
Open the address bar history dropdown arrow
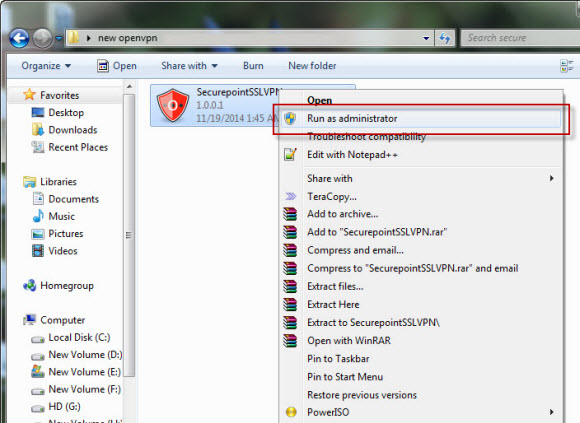pos(426,38)
